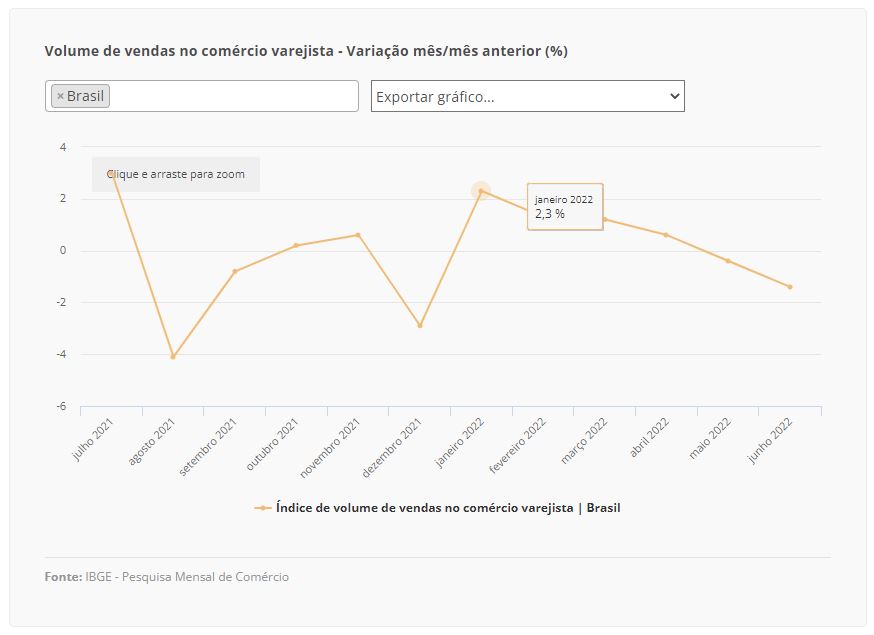The width and height of the screenshot is (874, 635).
Task: Select the agosto 2021 lowest data point
Action: (173, 357)
